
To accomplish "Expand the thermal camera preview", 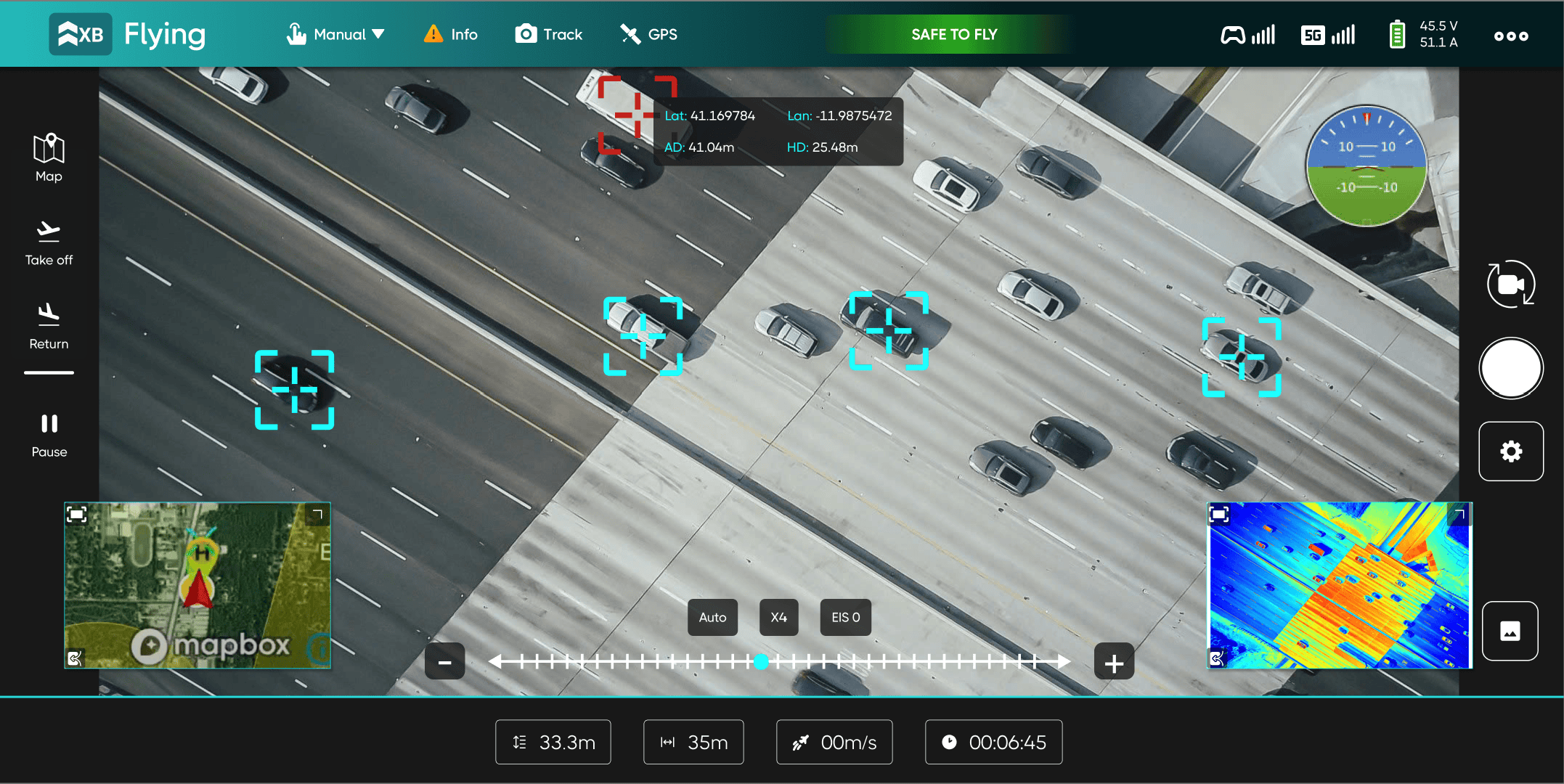I will click(1219, 515).
